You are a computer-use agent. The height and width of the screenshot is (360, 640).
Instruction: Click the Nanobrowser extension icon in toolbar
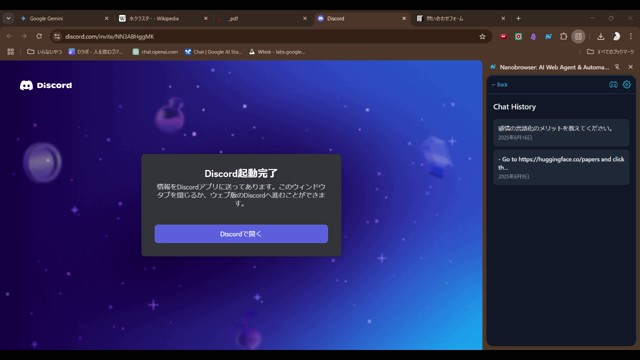tap(548, 37)
